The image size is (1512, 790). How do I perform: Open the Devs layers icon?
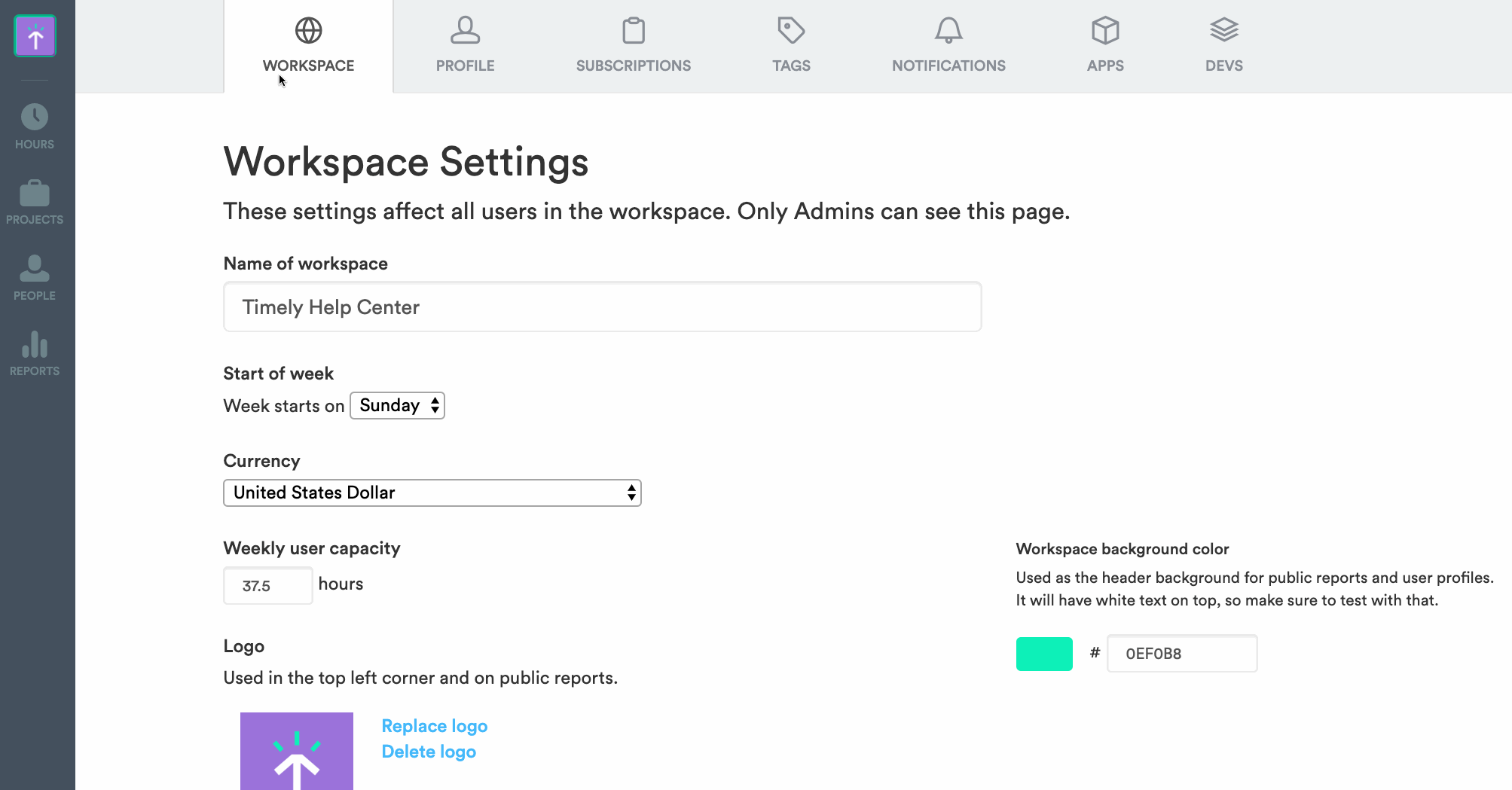click(x=1223, y=31)
